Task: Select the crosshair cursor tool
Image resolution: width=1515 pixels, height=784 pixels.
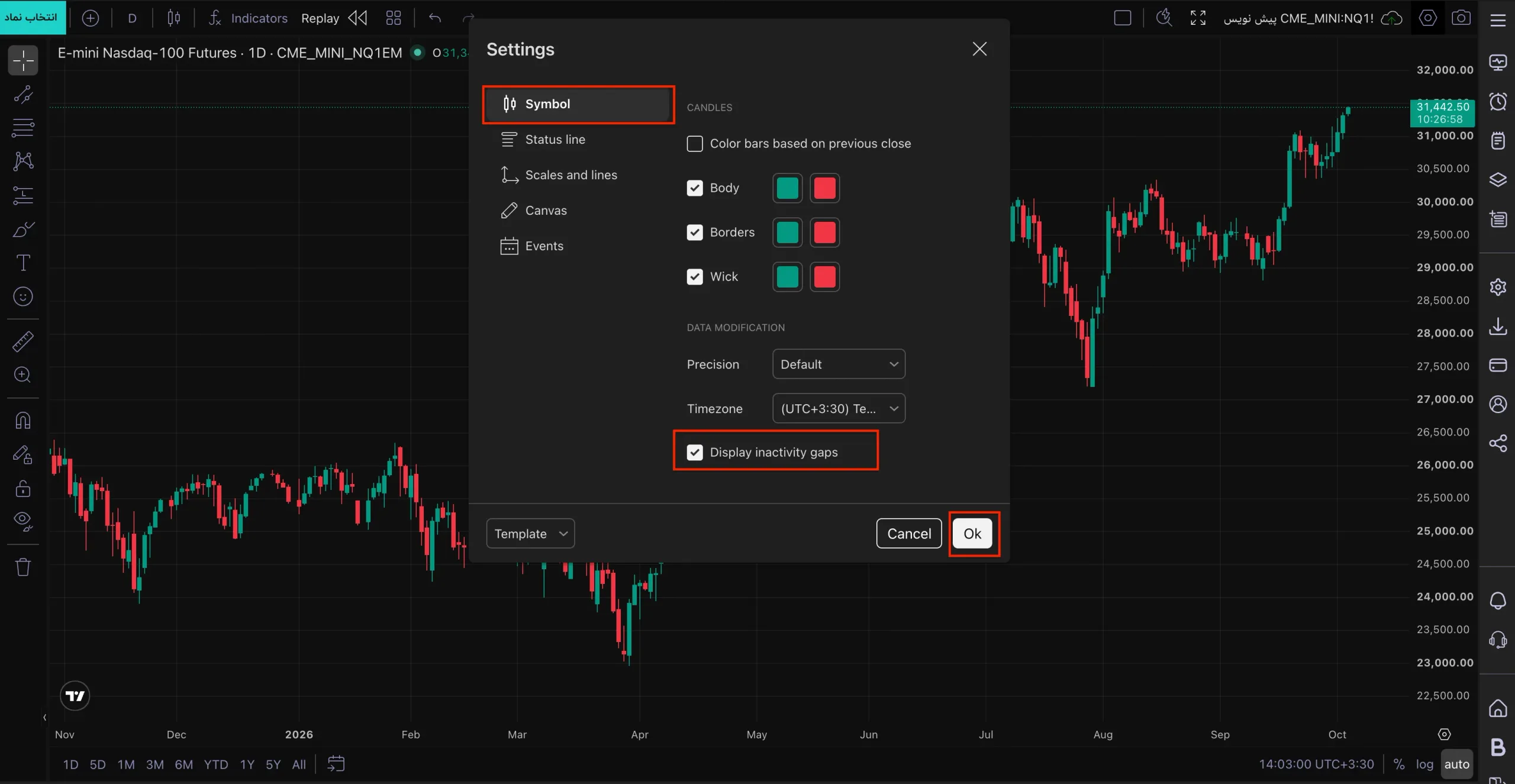Action: pos(23,60)
